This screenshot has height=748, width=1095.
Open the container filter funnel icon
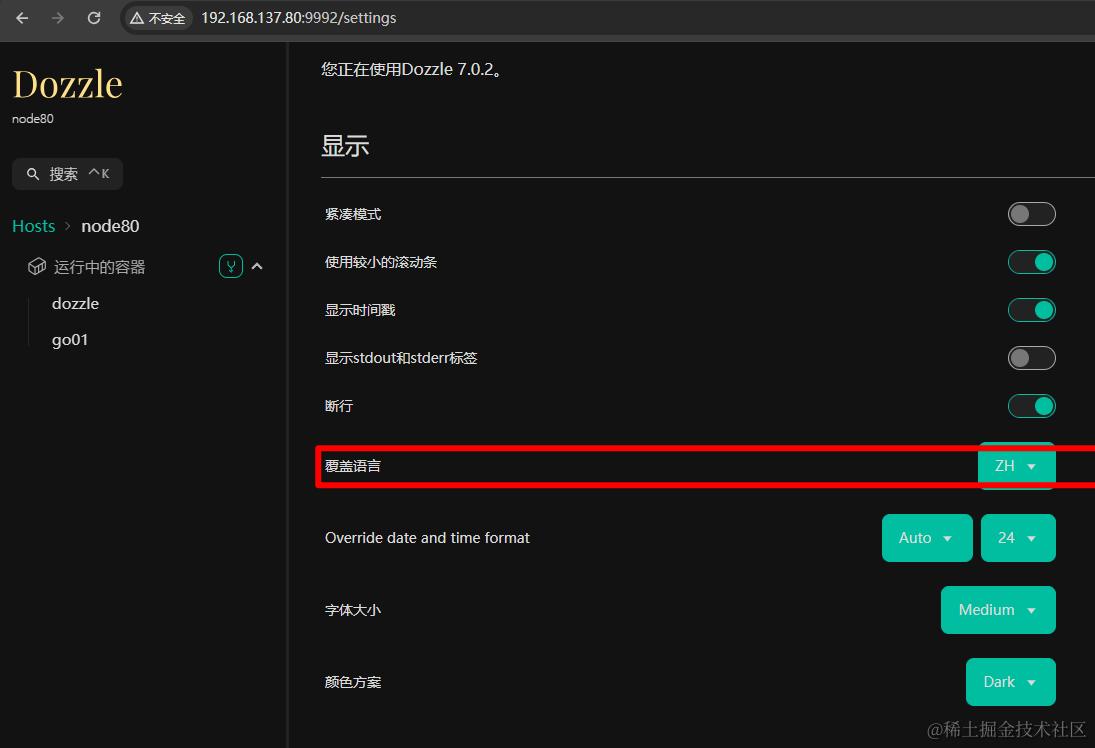231,266
